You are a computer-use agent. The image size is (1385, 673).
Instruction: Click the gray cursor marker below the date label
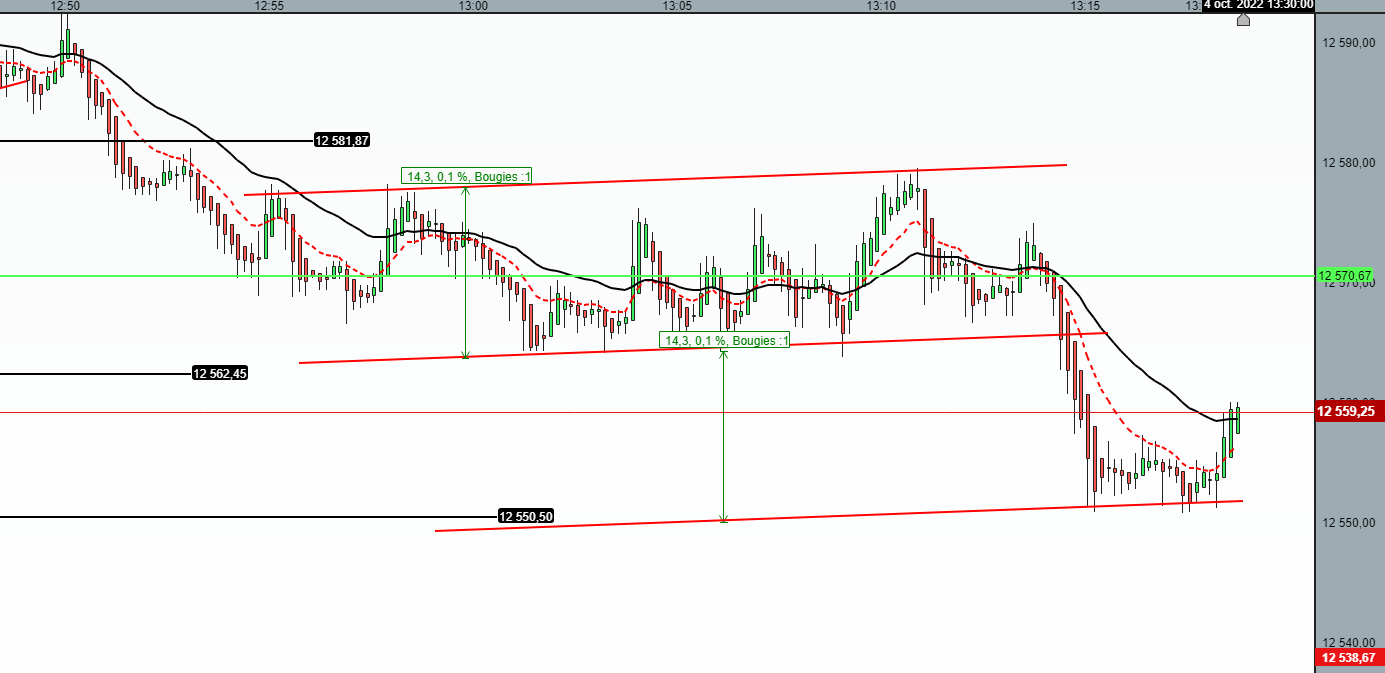click(x=1243, y=18)
